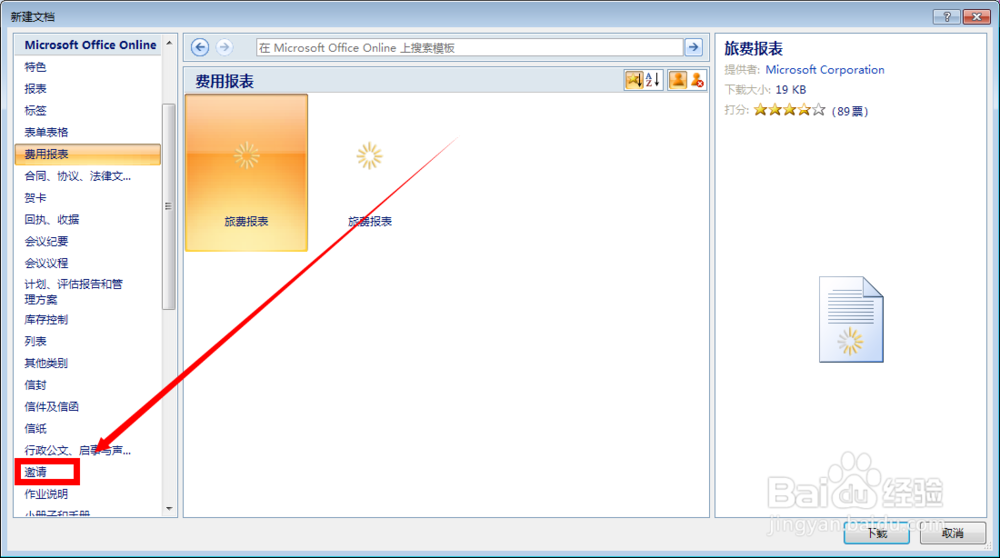Viewport: 1000px width, 558px height.
Task: Rate the template with the first star
Action: tap(760, 110)
